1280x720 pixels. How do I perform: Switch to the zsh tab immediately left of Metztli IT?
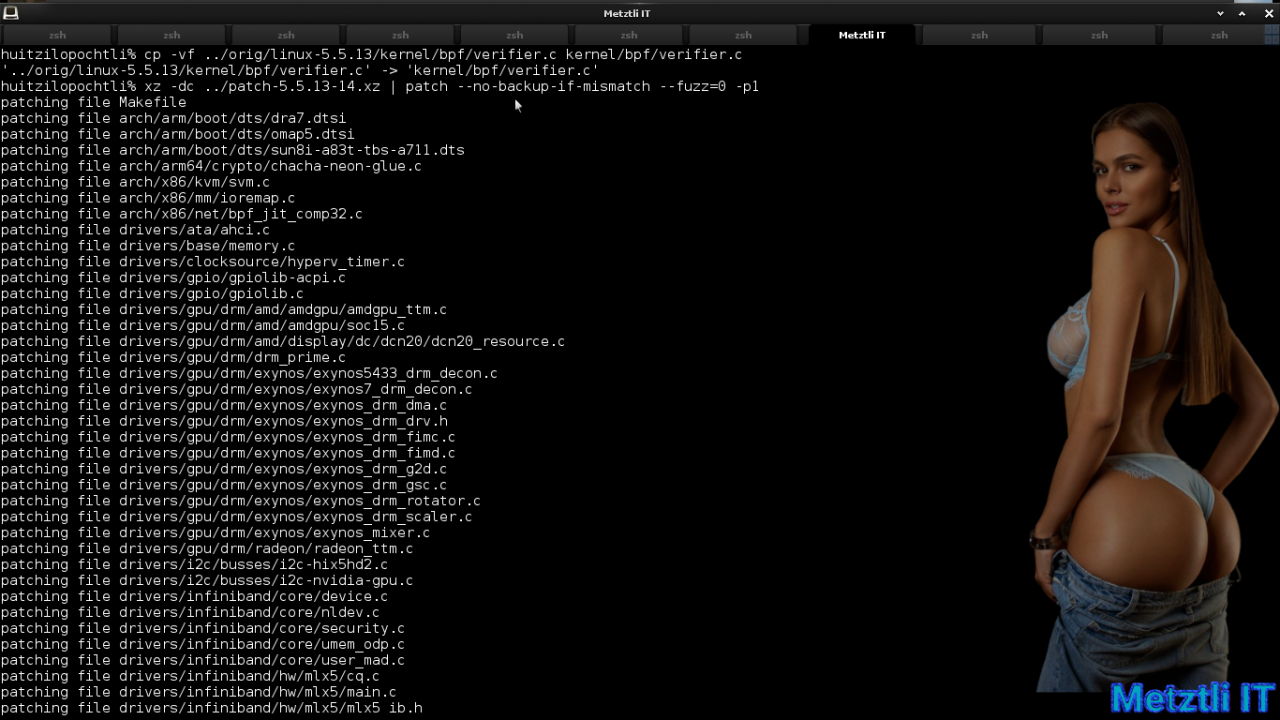(x=743, y=35)
